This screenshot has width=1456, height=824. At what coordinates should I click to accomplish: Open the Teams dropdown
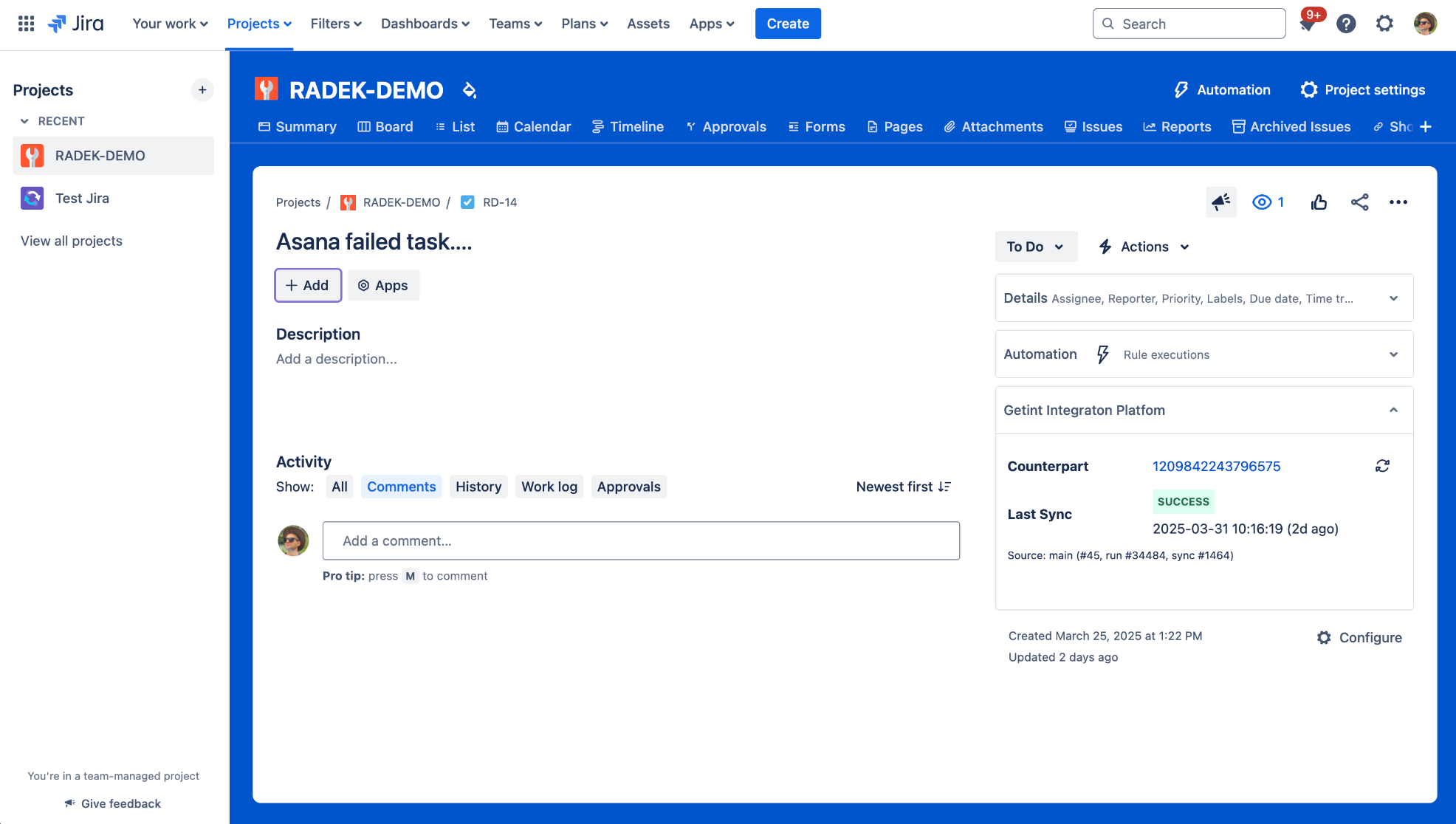tap(515, 24)
